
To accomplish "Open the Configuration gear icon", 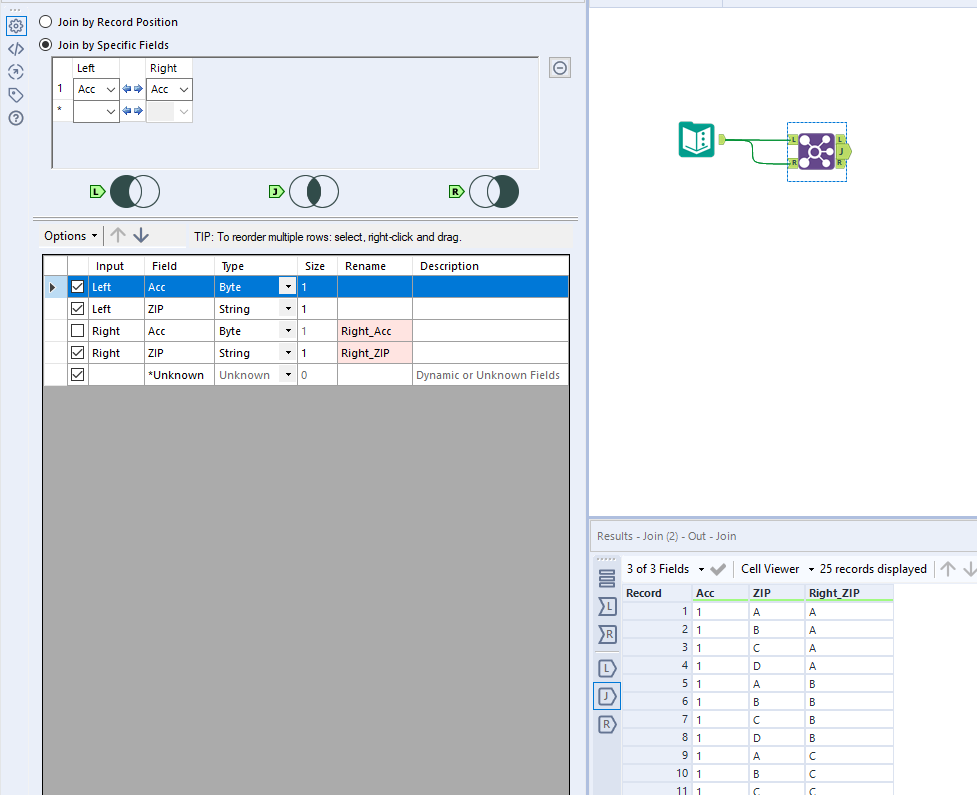I will tap(15, 27).
